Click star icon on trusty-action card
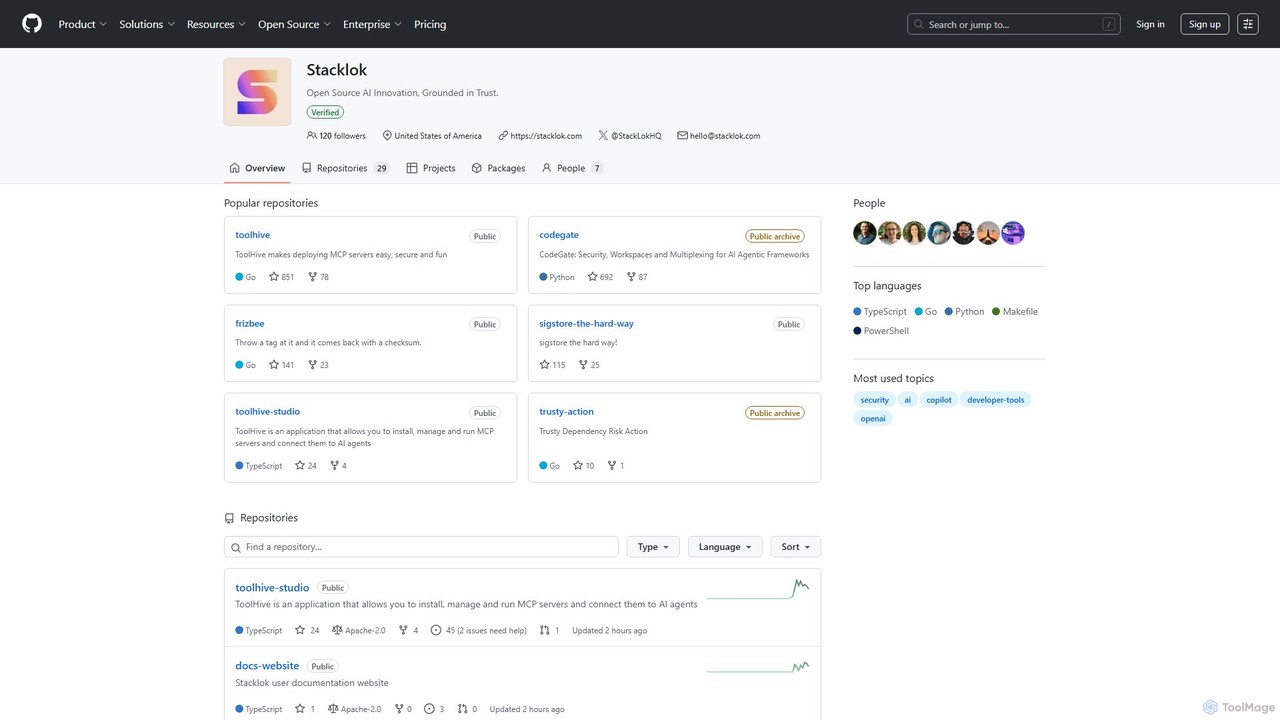This screenshot has width=1280, height=720. (578, 466)
